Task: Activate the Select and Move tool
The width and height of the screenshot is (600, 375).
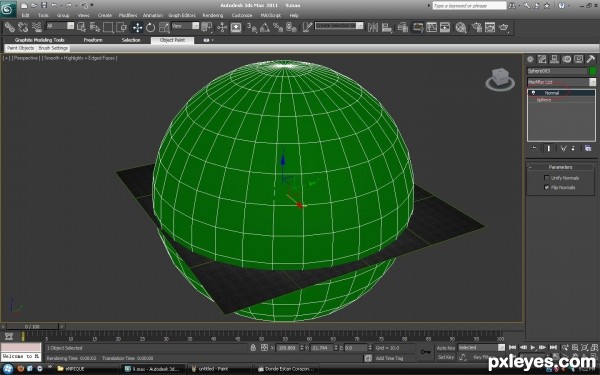Action: pyautogui.click(x=137, y=27)
